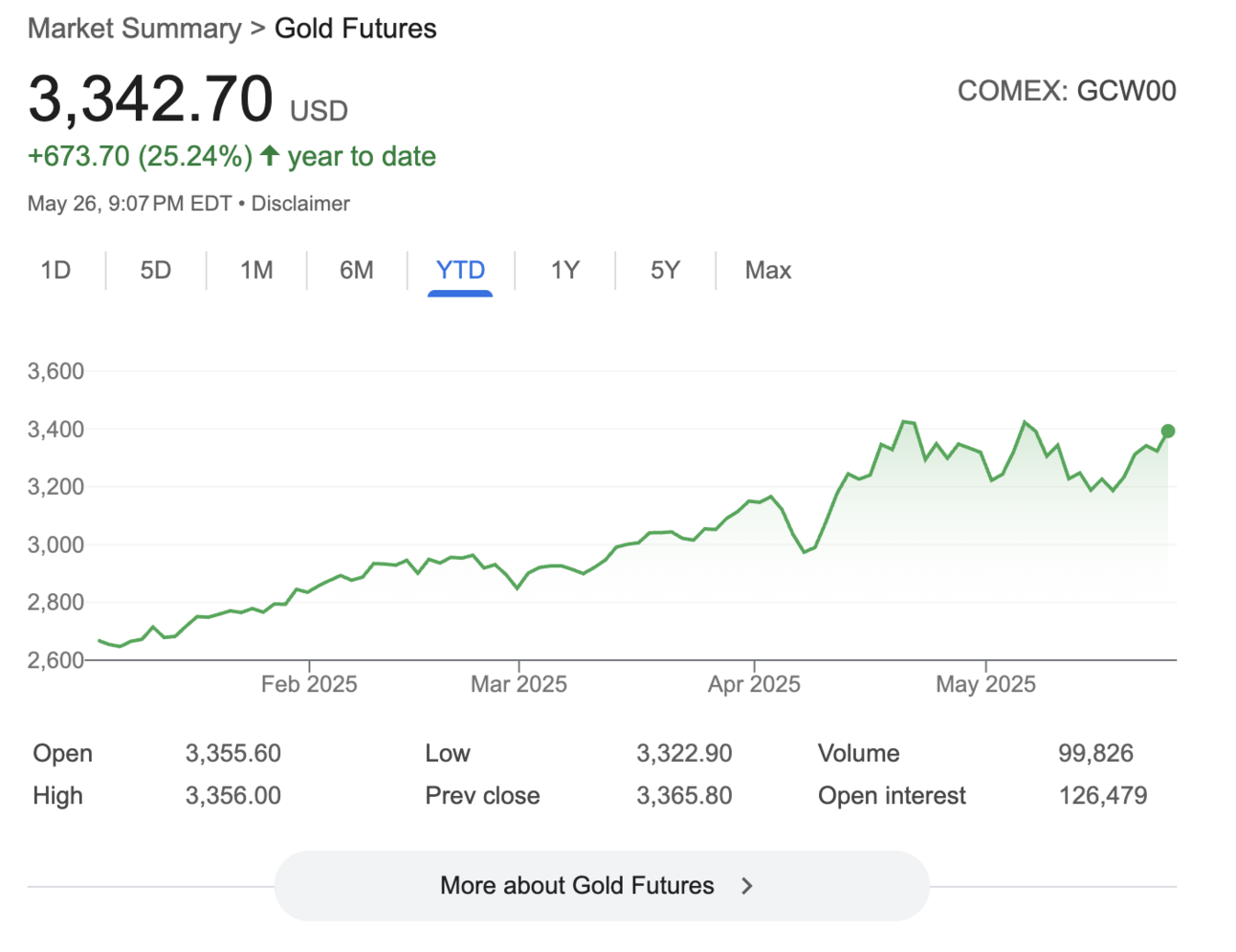Click the COMEX: GCW00 ticker label
The height and width of the screenshot is (952, 1236).
(x=1067, y=91)
